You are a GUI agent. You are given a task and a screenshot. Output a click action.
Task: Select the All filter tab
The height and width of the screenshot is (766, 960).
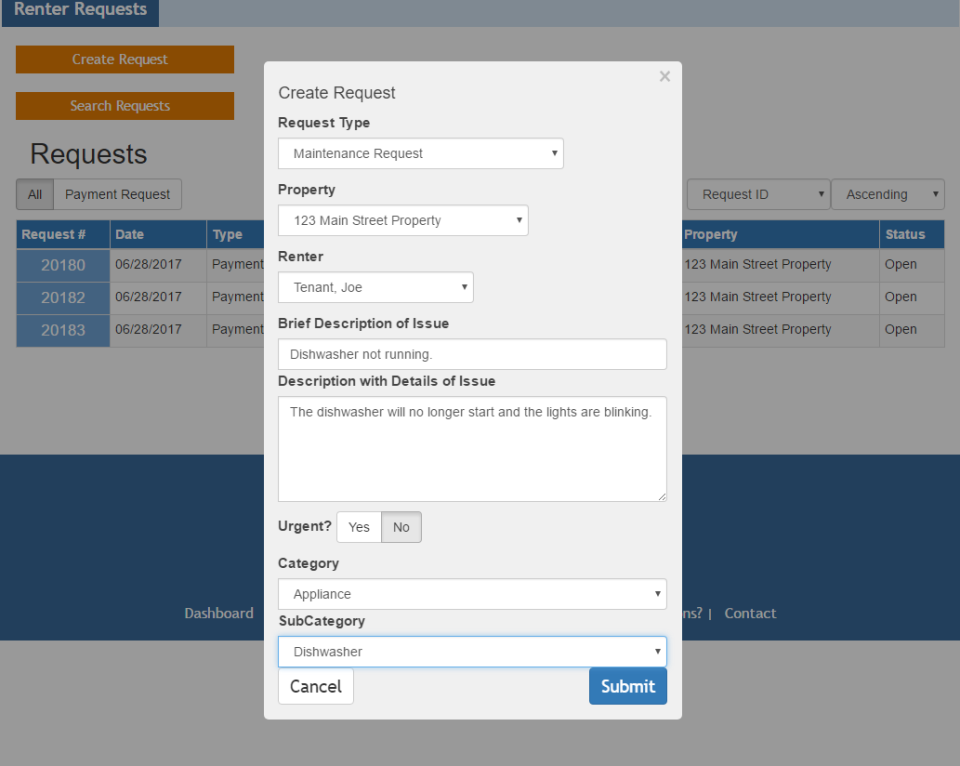pyautogui.click(x=35, y=195)
